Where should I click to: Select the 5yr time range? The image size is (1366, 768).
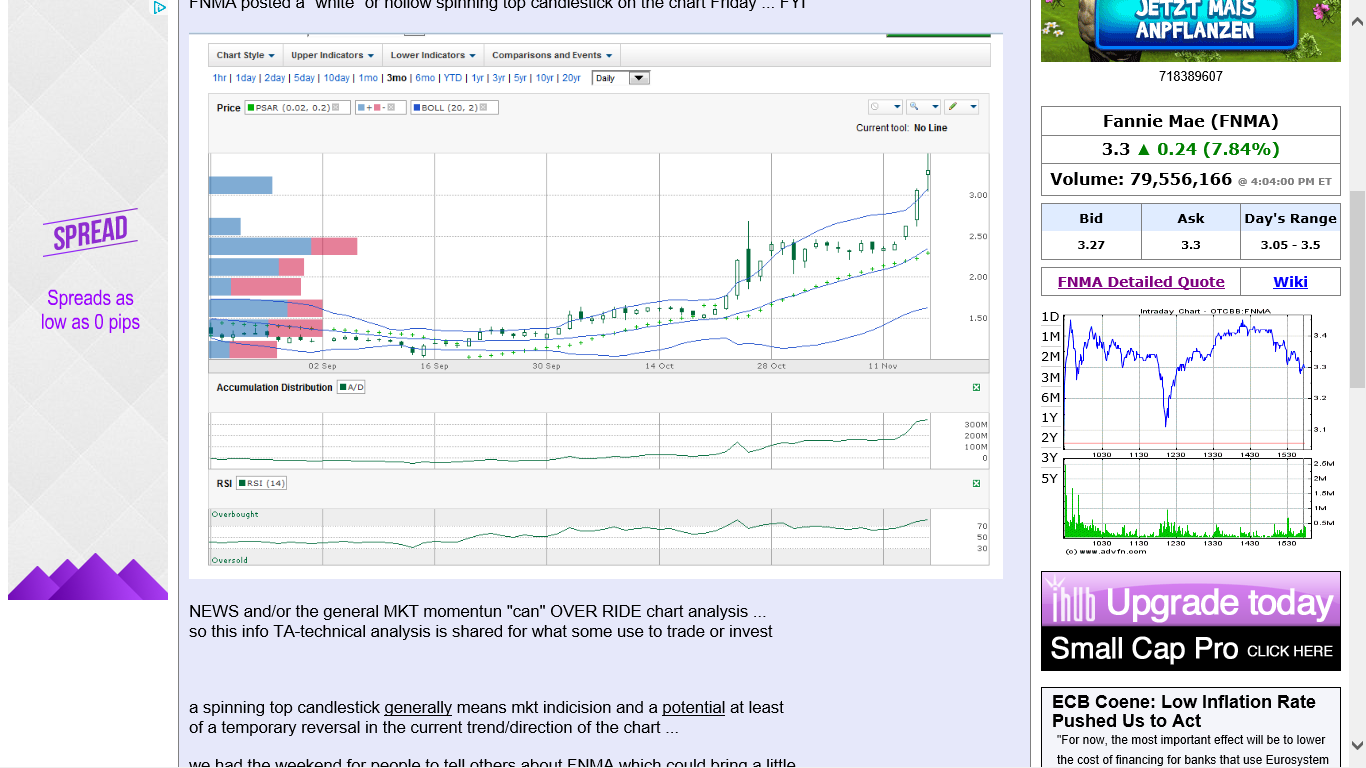(x=520, y=78)
